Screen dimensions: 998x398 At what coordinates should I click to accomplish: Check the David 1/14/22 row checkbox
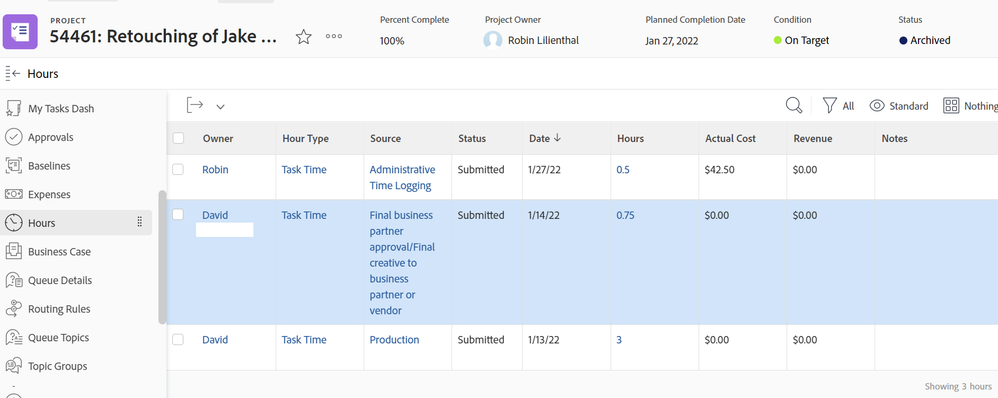(x=178, y=215)
